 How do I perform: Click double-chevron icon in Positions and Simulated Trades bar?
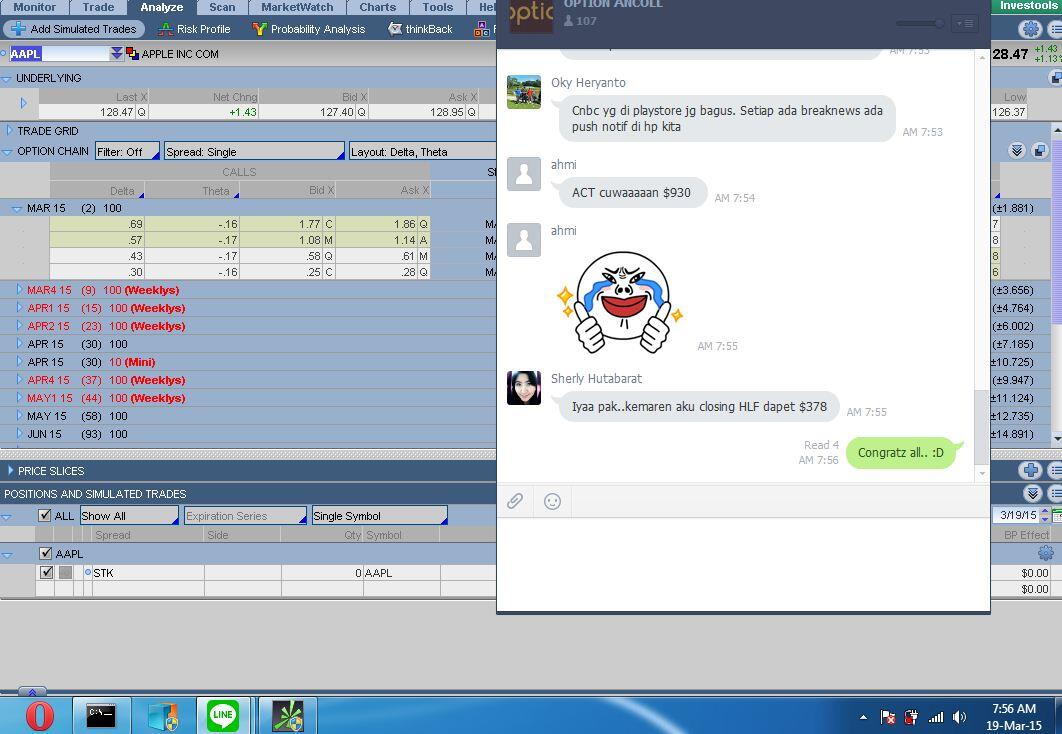1032,493
